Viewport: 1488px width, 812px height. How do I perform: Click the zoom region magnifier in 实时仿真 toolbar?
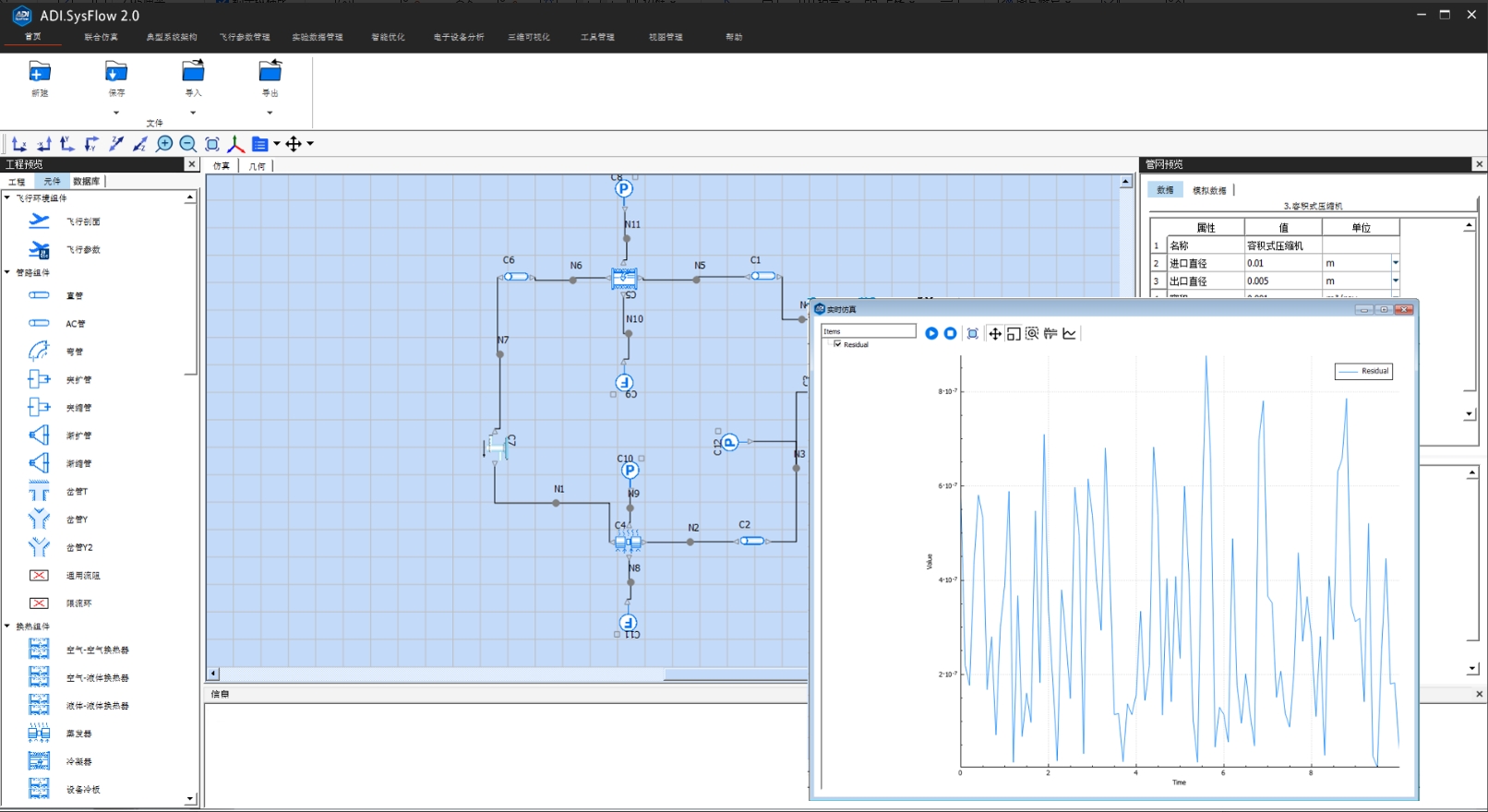click(x=1032, y=333)
